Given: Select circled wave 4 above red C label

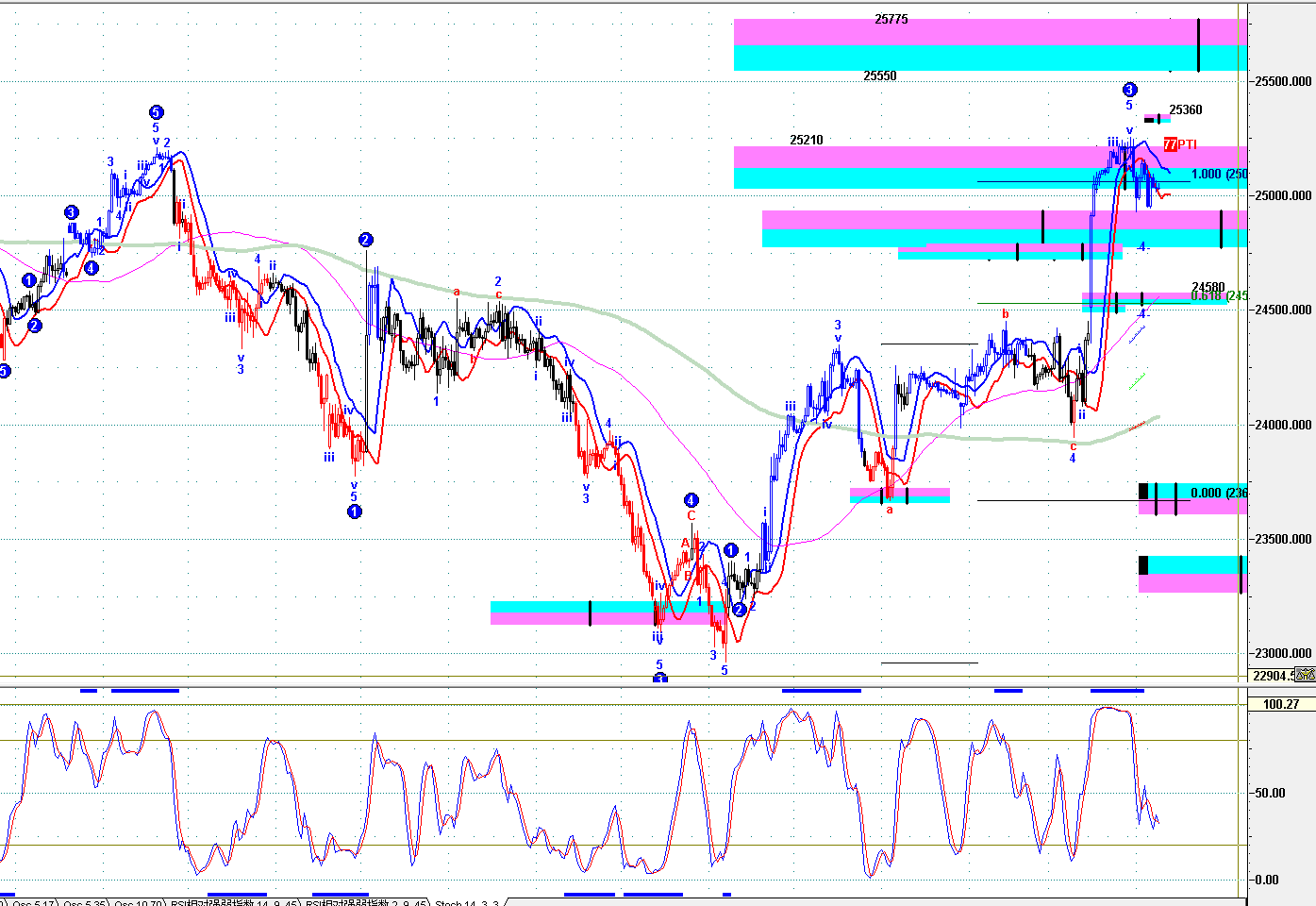Looking at the screenshot, I should coord(691,500).
